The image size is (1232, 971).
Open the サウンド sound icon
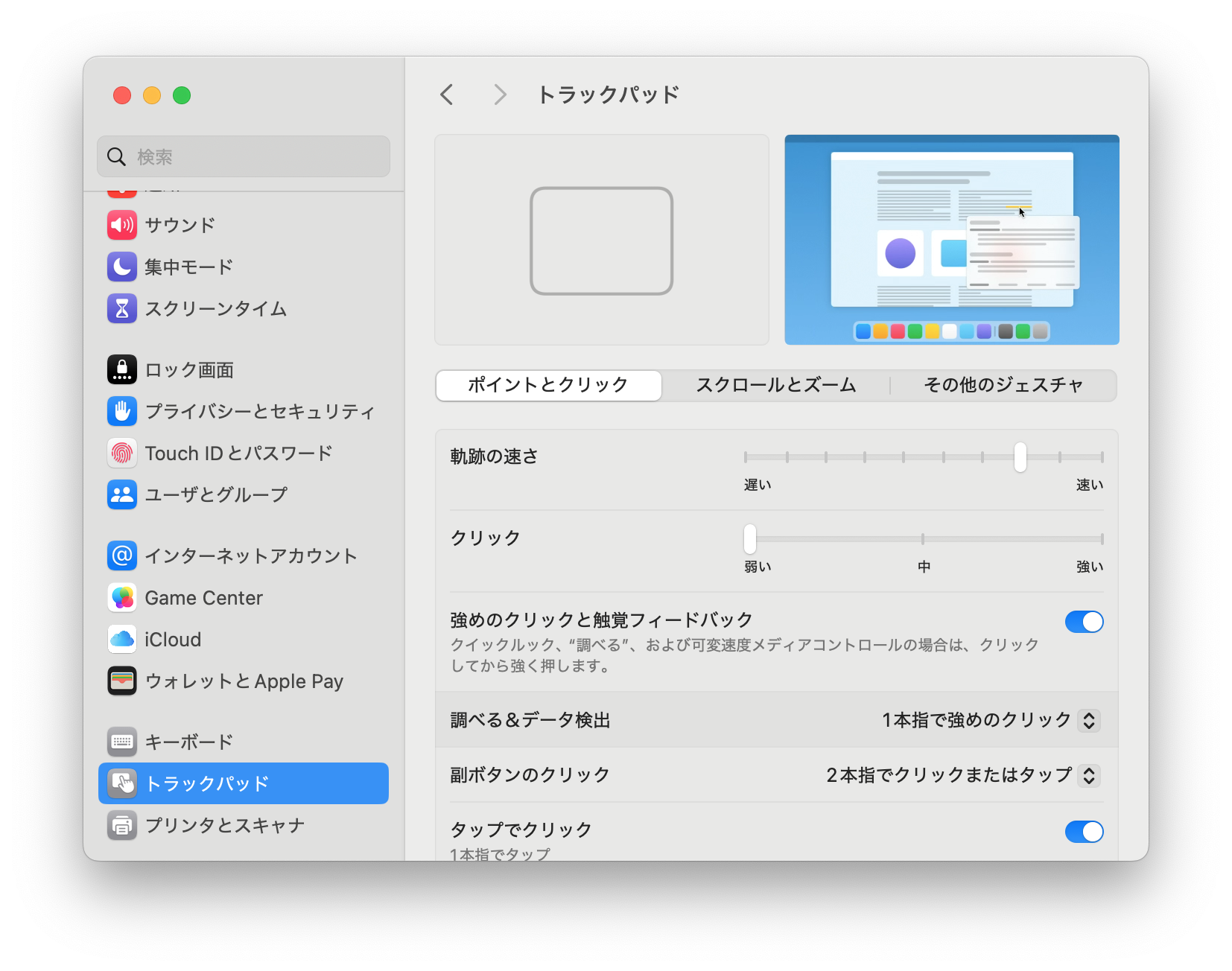click(x=122, y=225)
